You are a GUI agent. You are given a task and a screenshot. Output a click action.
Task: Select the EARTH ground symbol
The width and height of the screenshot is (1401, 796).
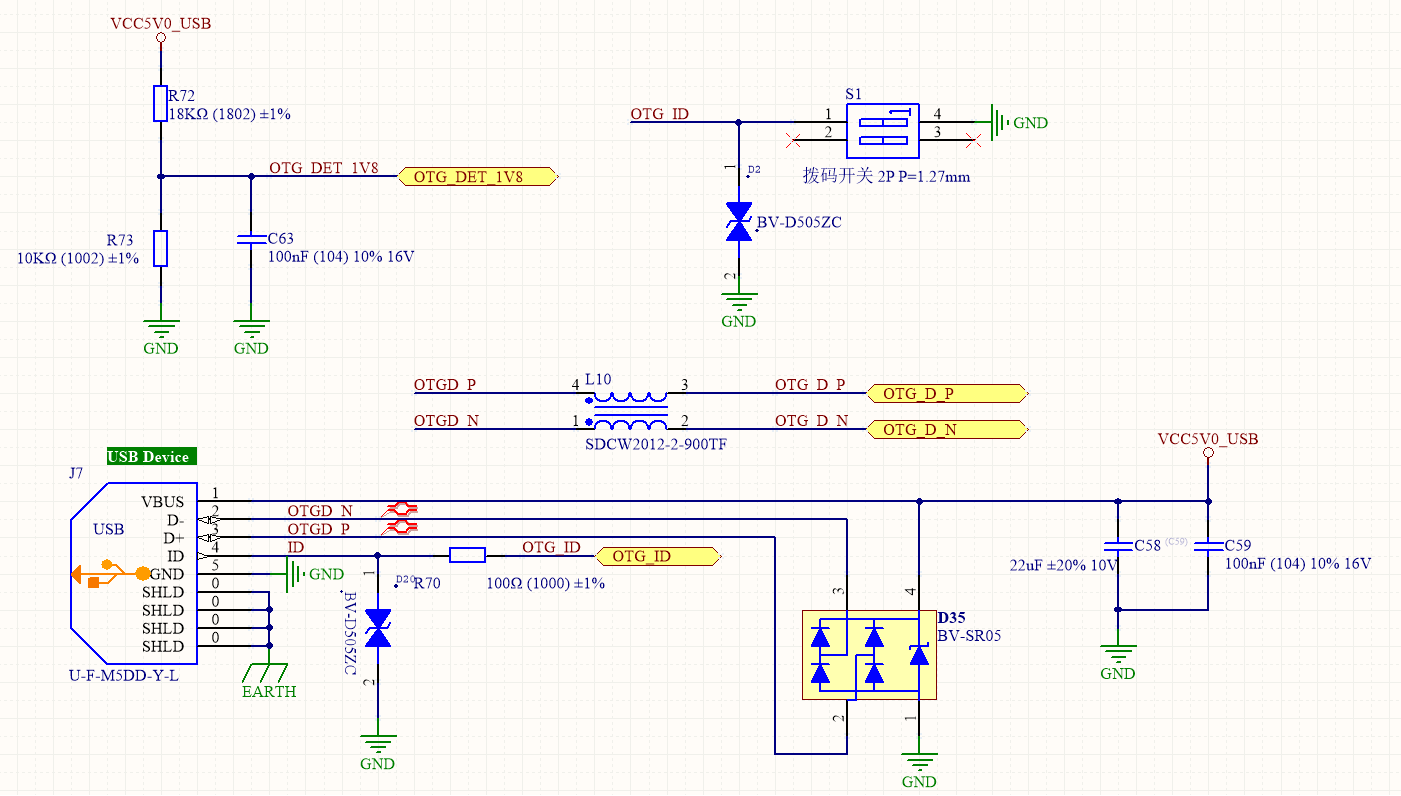click(269, 673)
